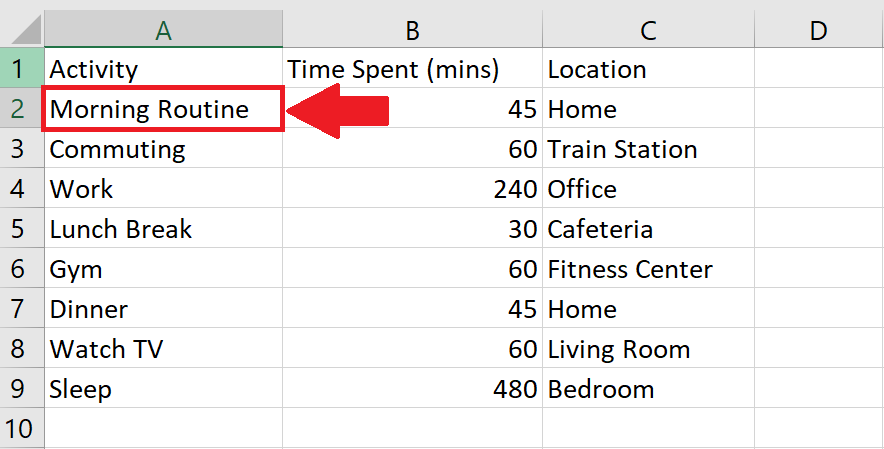
Task: Select column A header
Action: tap(163, 30)
